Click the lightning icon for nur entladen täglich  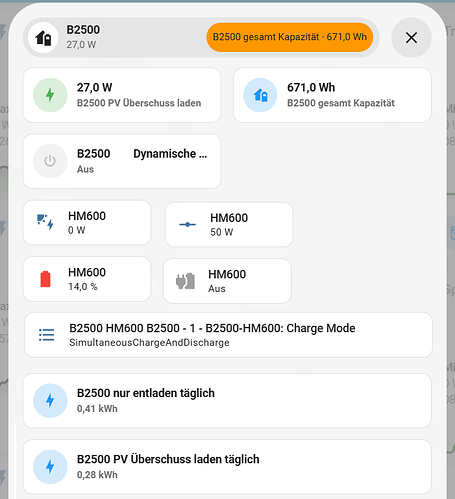pos(50,400)
